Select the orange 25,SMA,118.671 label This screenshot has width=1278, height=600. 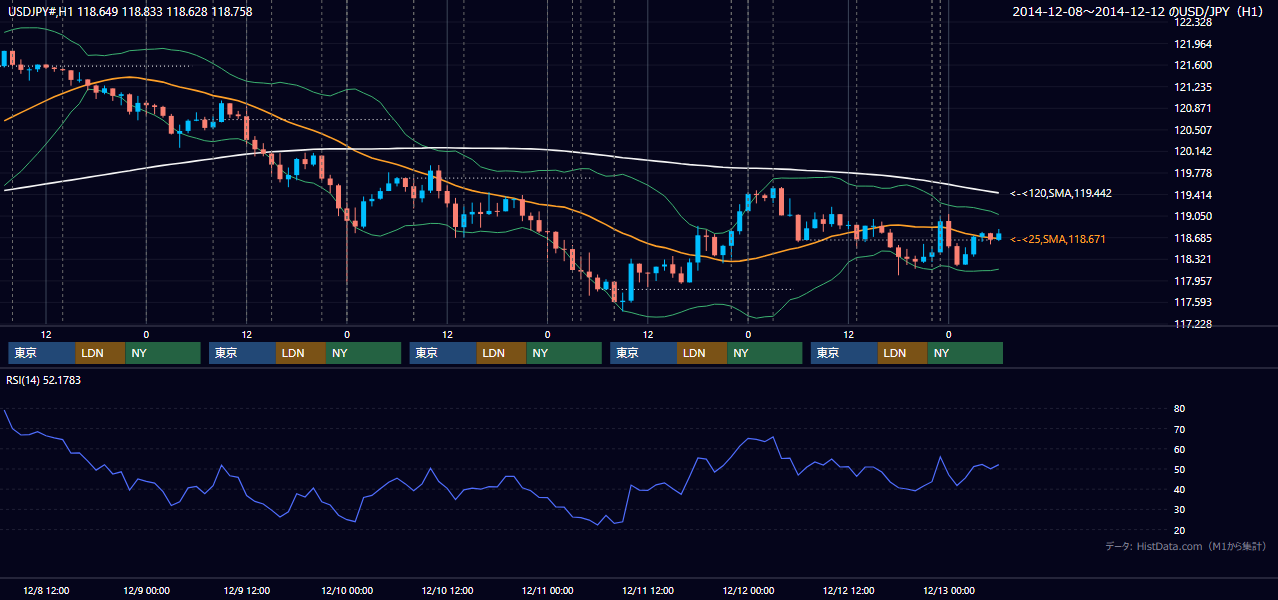pyautogui.click(x=1058, y=239)
